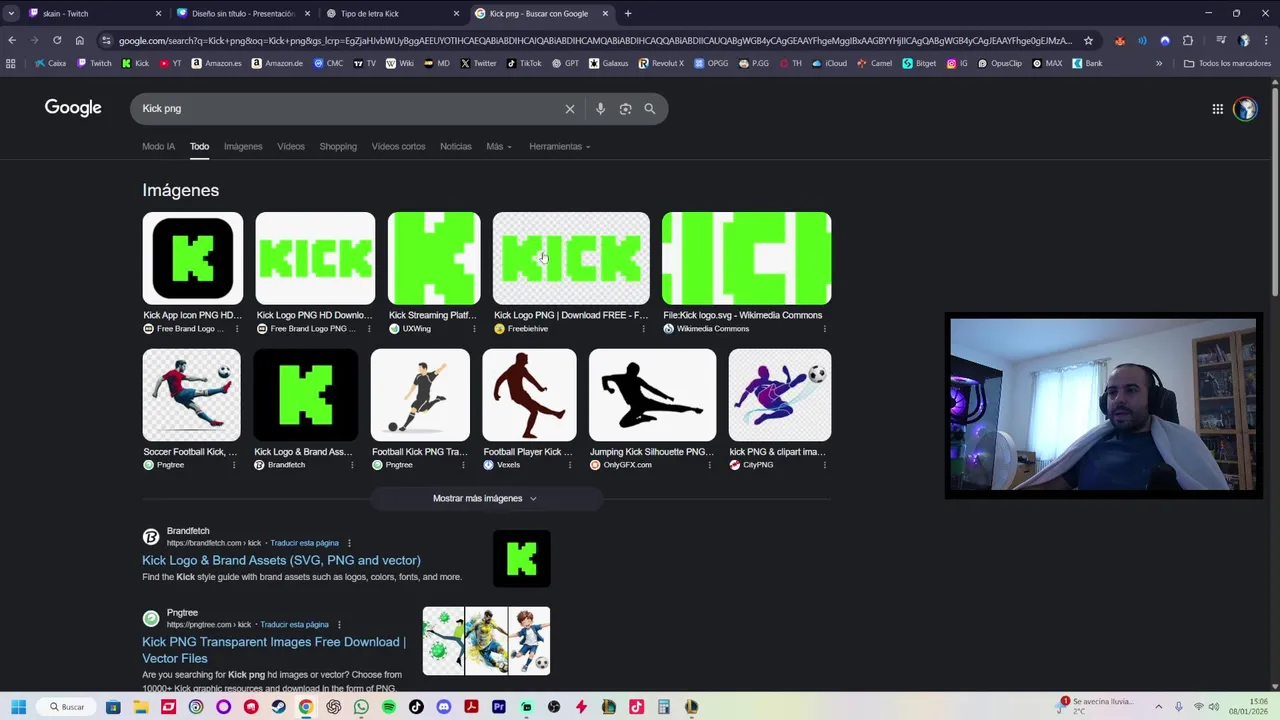This screenshot has width=1280, height=720.
Task: Open WhatsApp from the taskbar
Action: coord(361,707)
